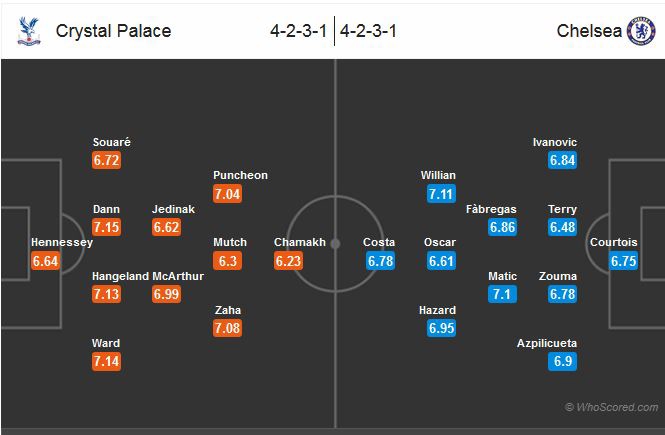This screenshot has width=665, height=435.
Task: Select Chelsea's 4-2-3-1 formation label
Action: 369,31
